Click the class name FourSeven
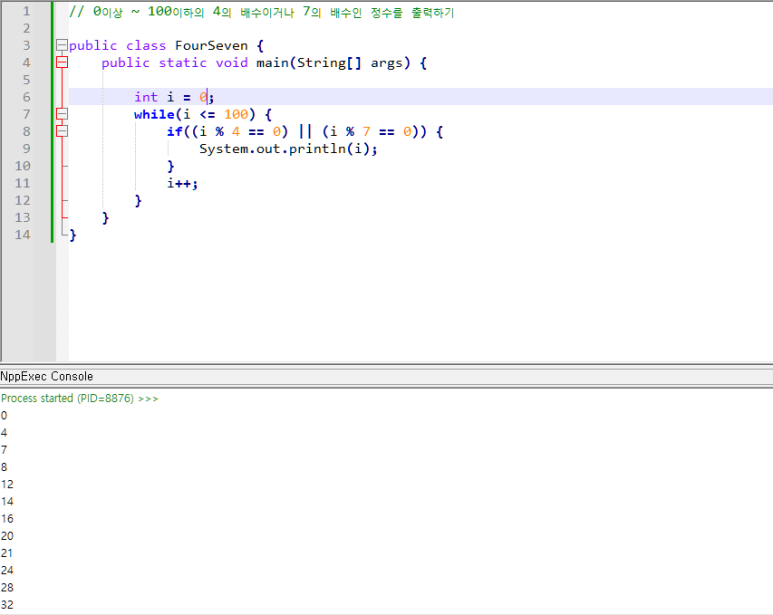The height and width of the screenshot is (615, 773). pos(211,46)
